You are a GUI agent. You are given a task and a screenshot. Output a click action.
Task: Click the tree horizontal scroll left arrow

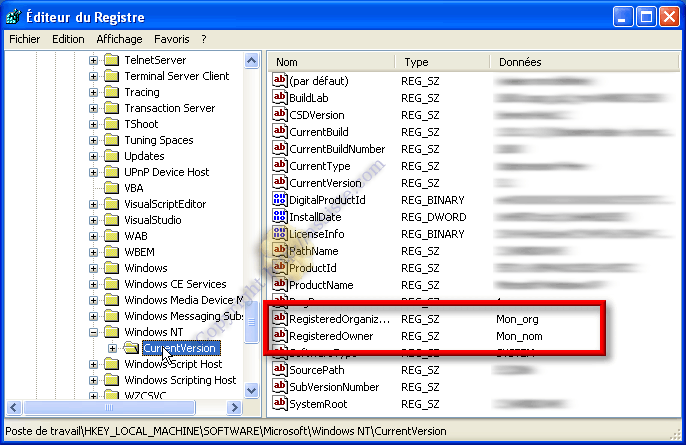point(14,407)
